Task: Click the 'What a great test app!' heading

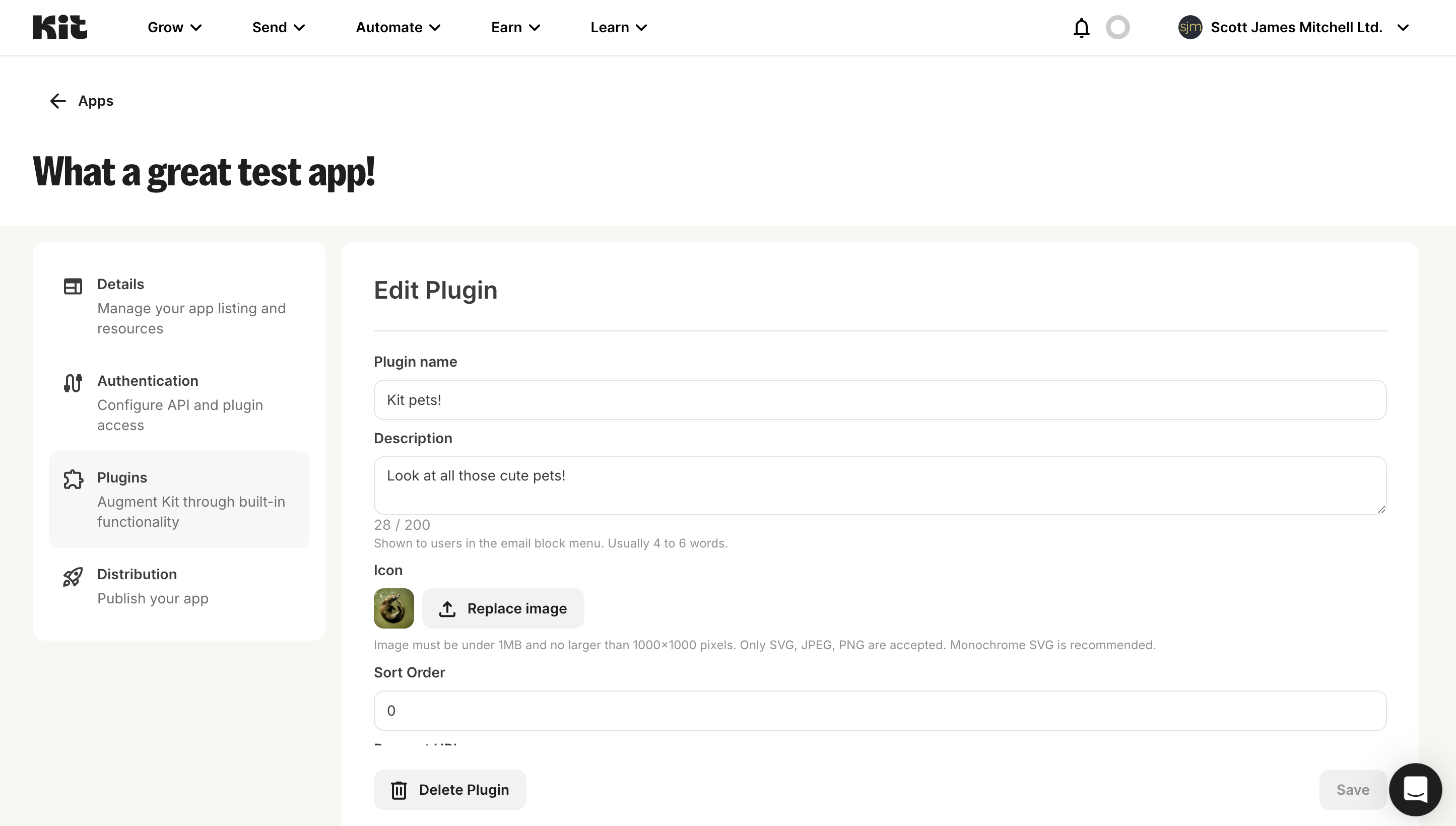Action: point(204,172)
